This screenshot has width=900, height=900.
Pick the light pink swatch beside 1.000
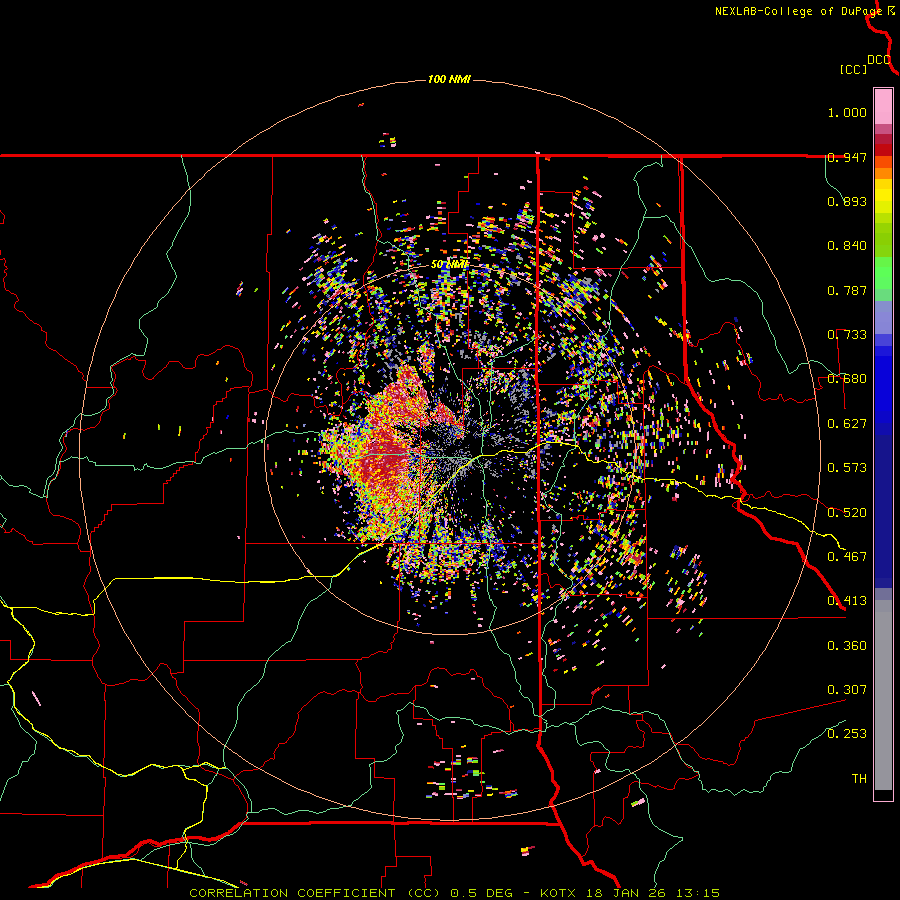point(883,107)
